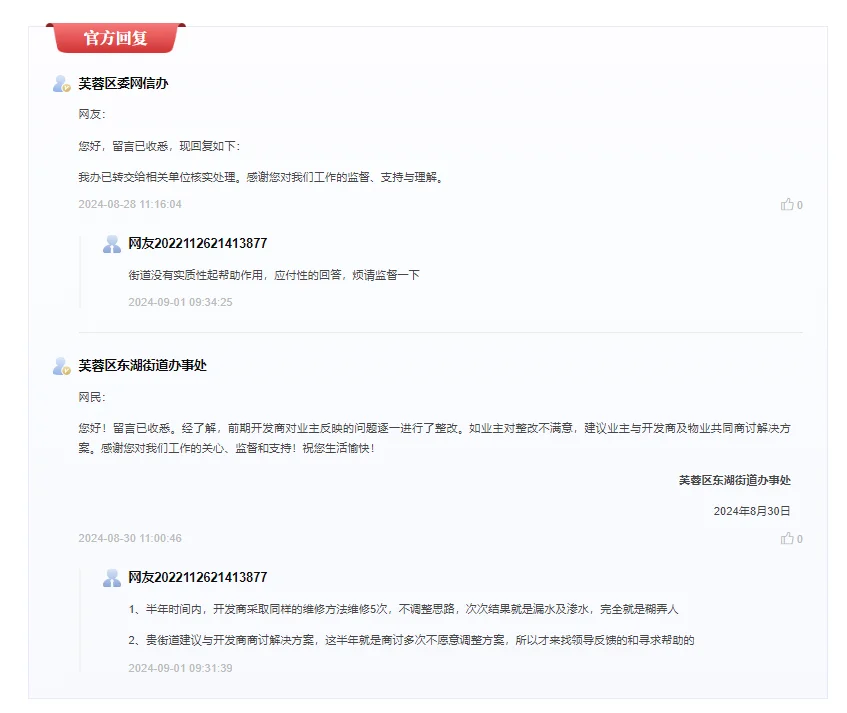Click the line 您好，留言已收悉，现回复如下：
The image size is (847, 713).
pyautogui.click(x=160, y=146)
